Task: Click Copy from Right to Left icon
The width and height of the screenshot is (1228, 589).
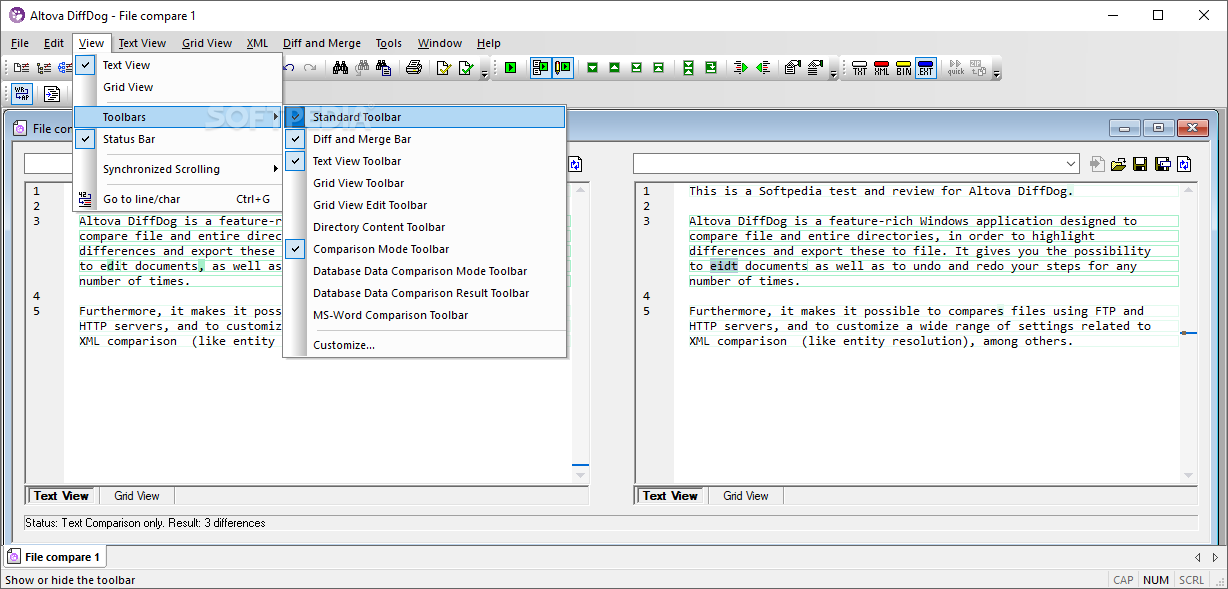Action: 763,68
